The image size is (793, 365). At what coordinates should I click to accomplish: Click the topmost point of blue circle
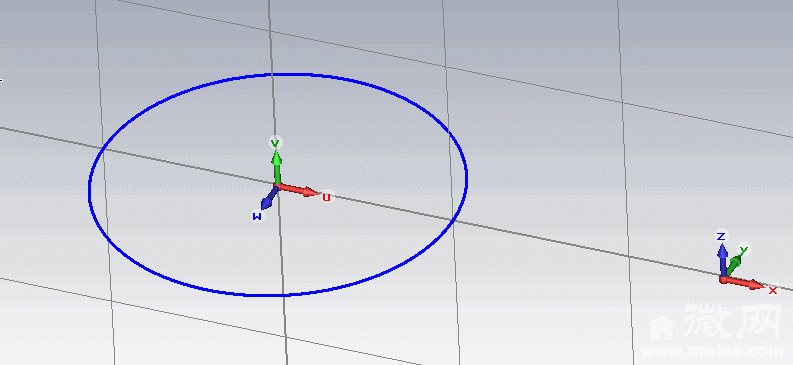click(x=296, y=75)
